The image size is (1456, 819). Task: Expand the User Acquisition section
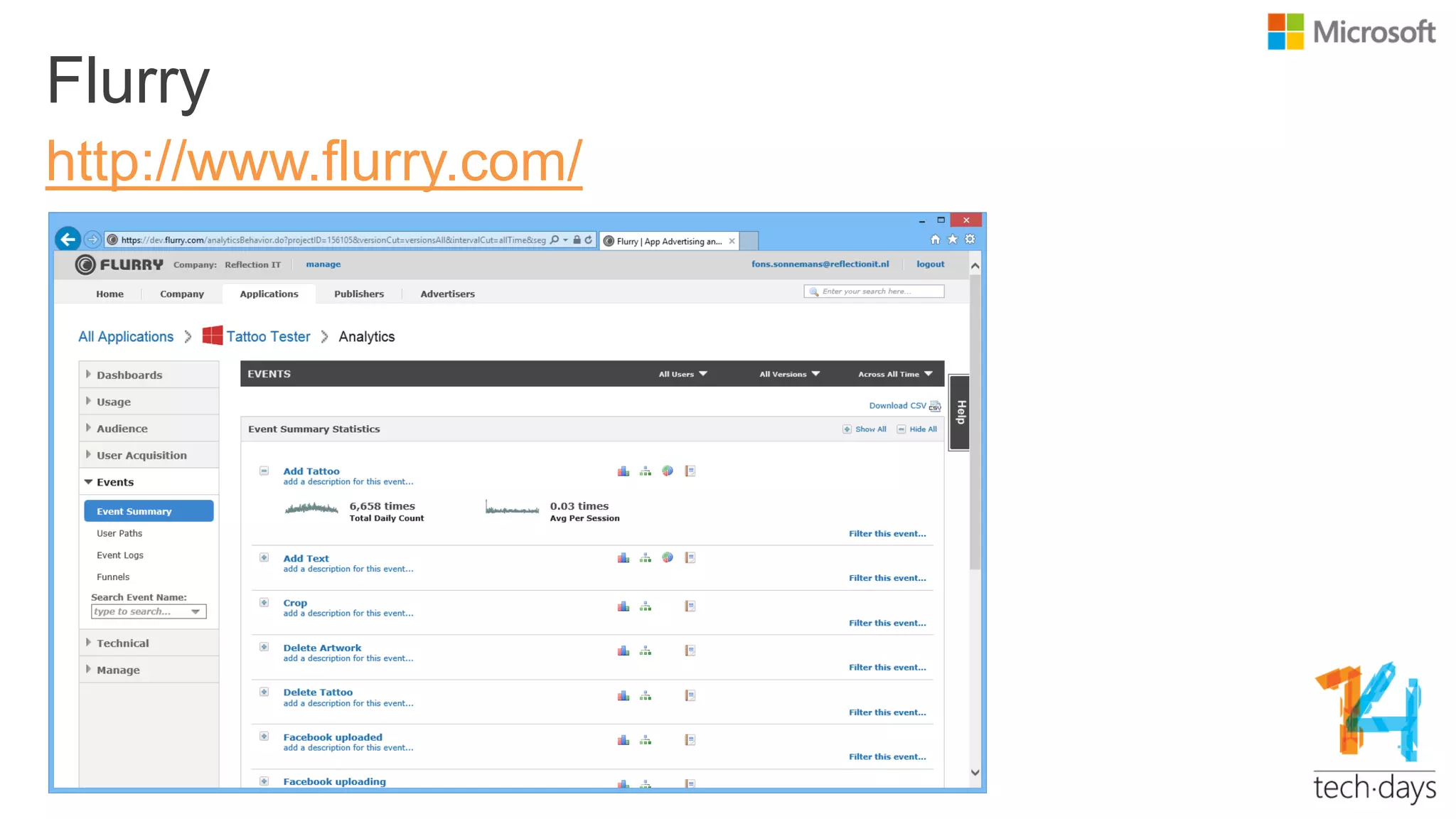point(149,456)
